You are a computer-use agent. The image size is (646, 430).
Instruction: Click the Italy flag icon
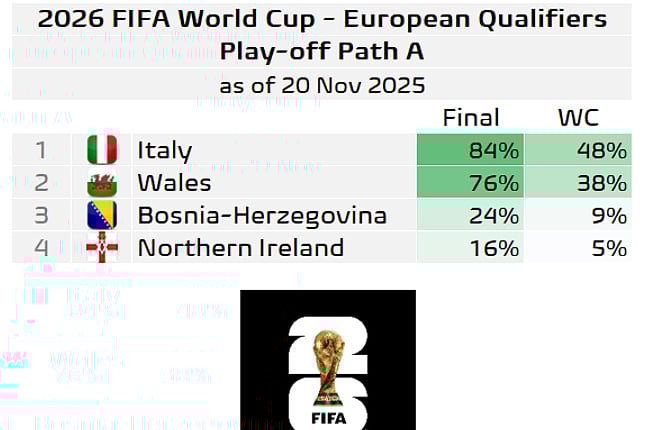102,150
